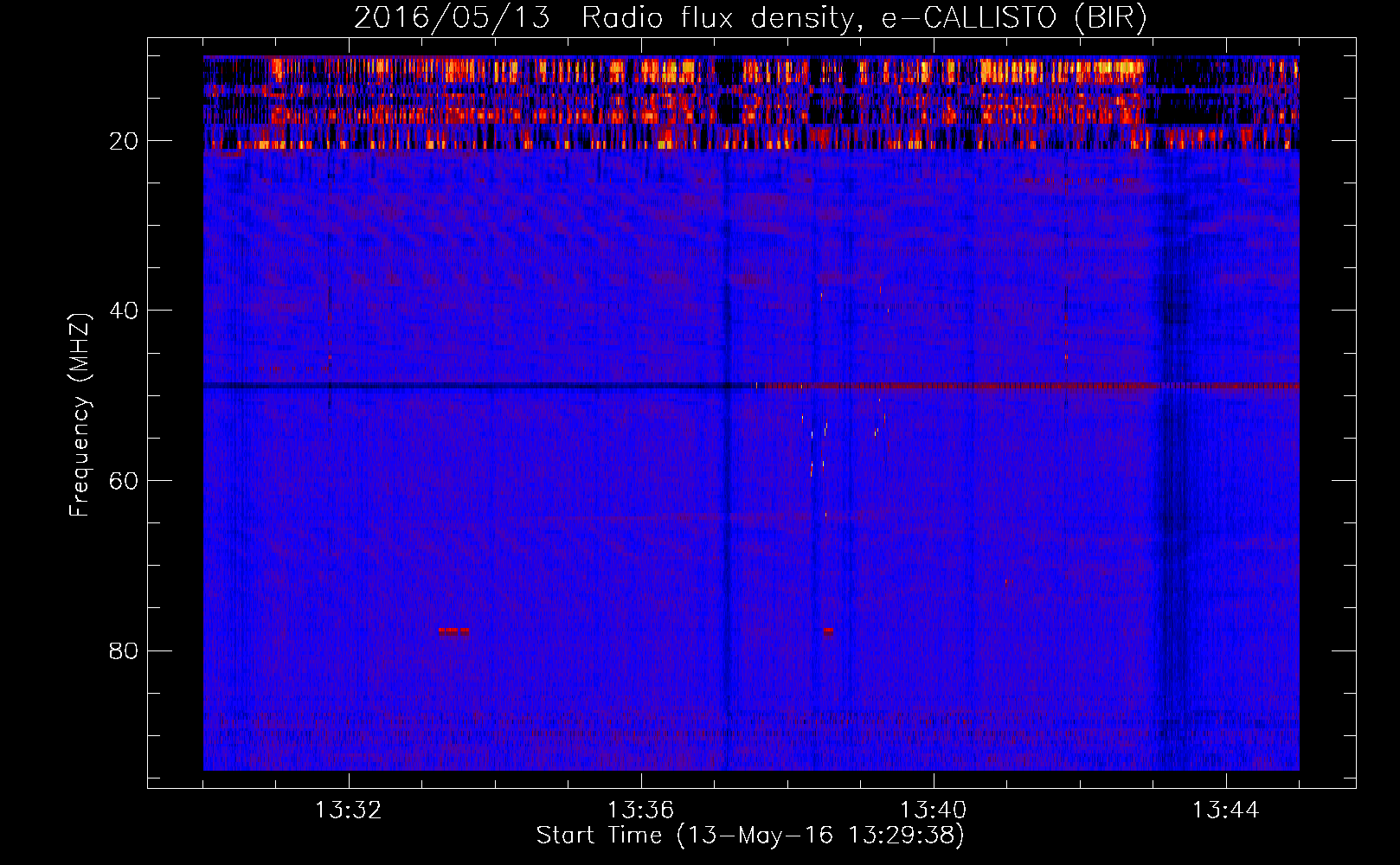The height and width of the screenshot is (865, 1400).
Task: Click red blob near 78 MHz around 13:38
Action: (829, 631)
